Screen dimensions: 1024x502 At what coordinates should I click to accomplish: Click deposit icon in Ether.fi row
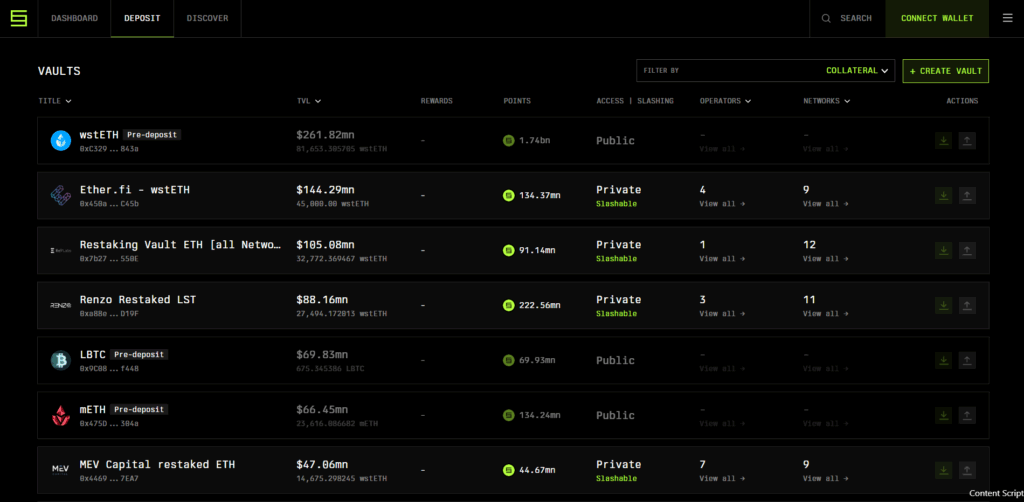click(x=943, y=195)
